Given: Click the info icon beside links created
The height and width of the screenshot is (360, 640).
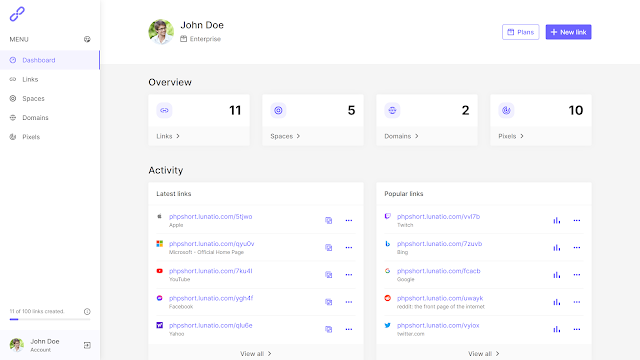Looking at the screenshot, I should [87, 311].
